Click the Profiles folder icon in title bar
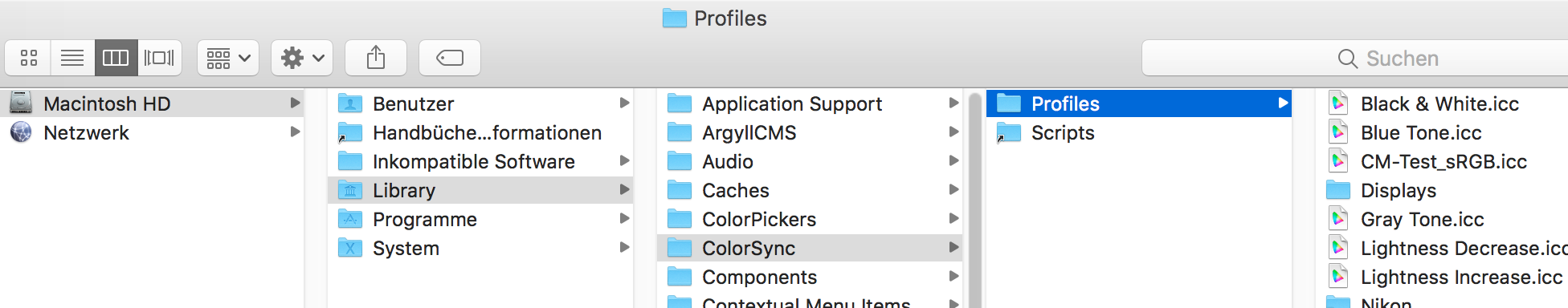 click(675, 18)
